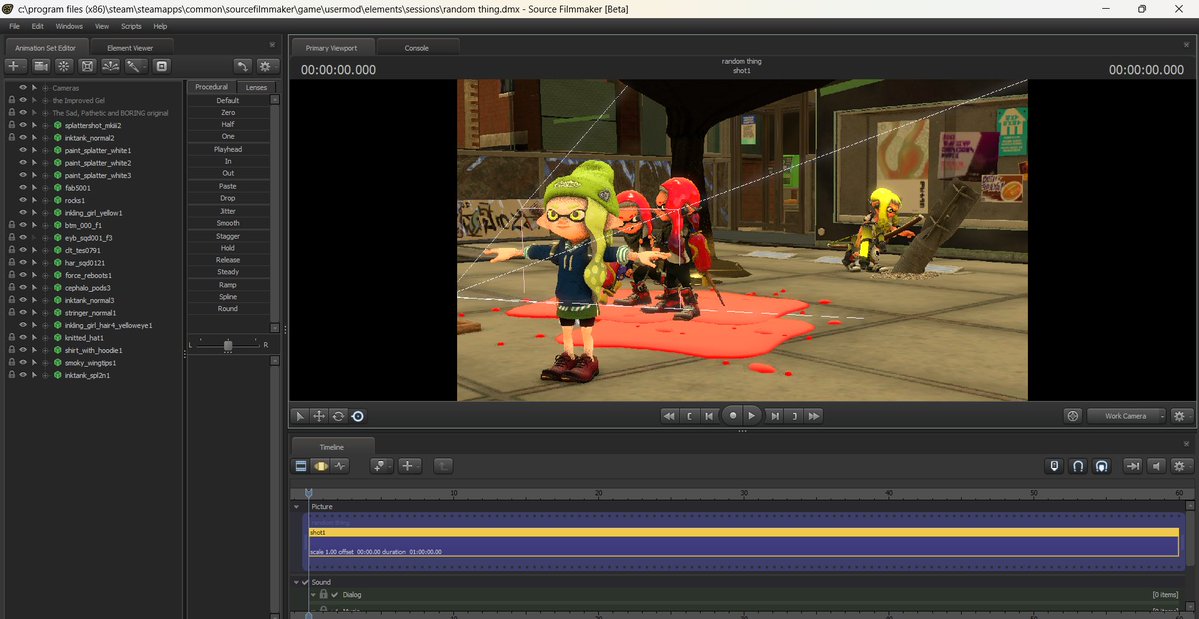Click the nested square icon in Animation Set Editor toolbar
This screenshot has height=619, width=1199.
(x=161, y=66)
